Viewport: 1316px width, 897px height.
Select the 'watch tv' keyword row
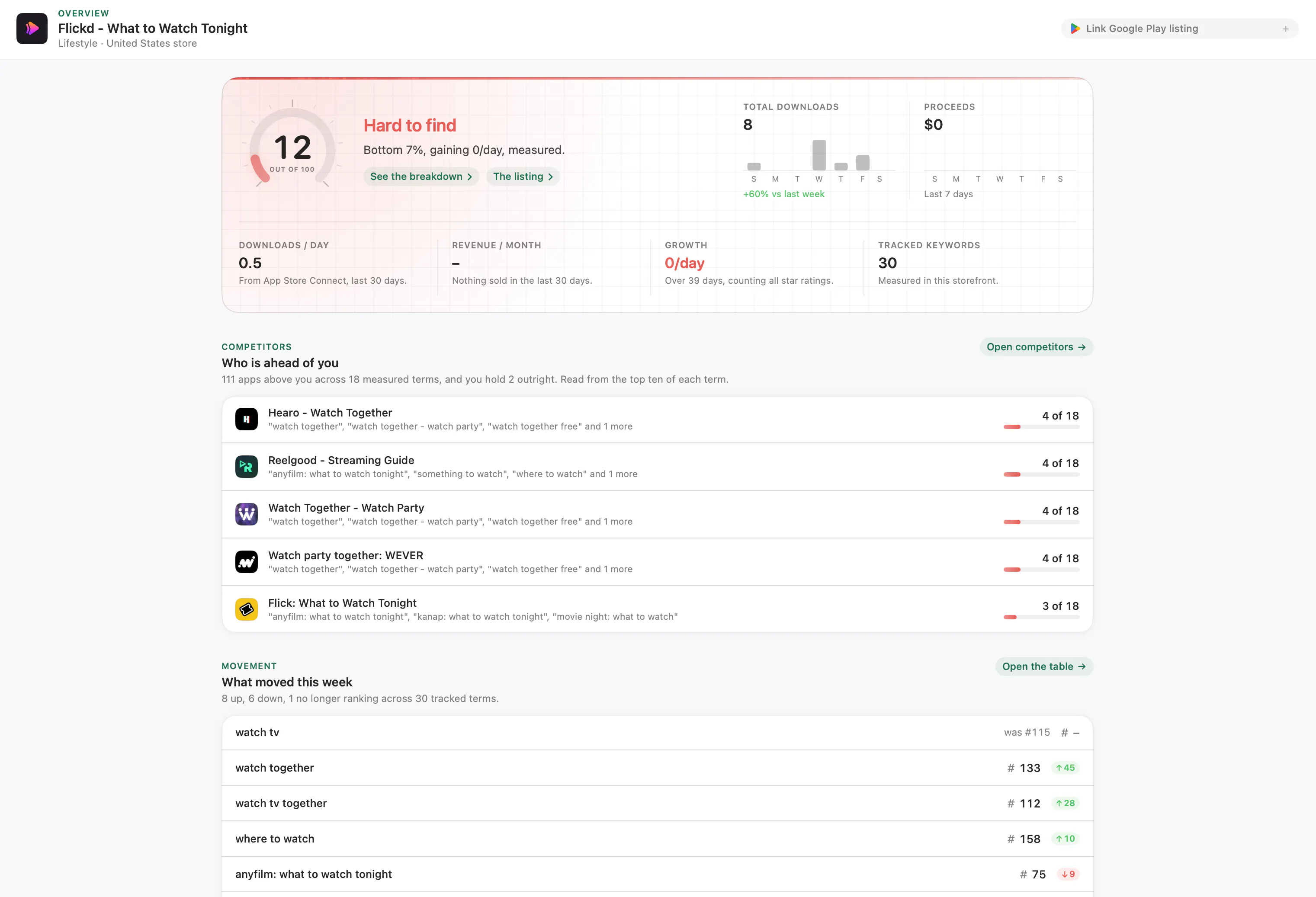657,733
